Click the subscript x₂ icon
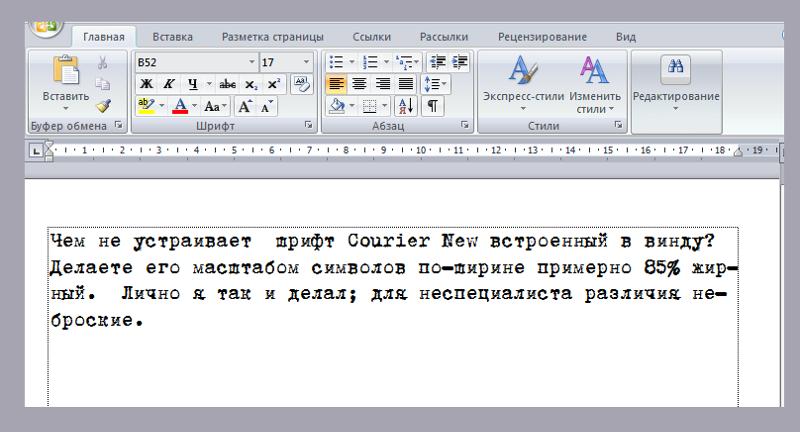Viewport: 800px width, 432px height. coord(251,84)
